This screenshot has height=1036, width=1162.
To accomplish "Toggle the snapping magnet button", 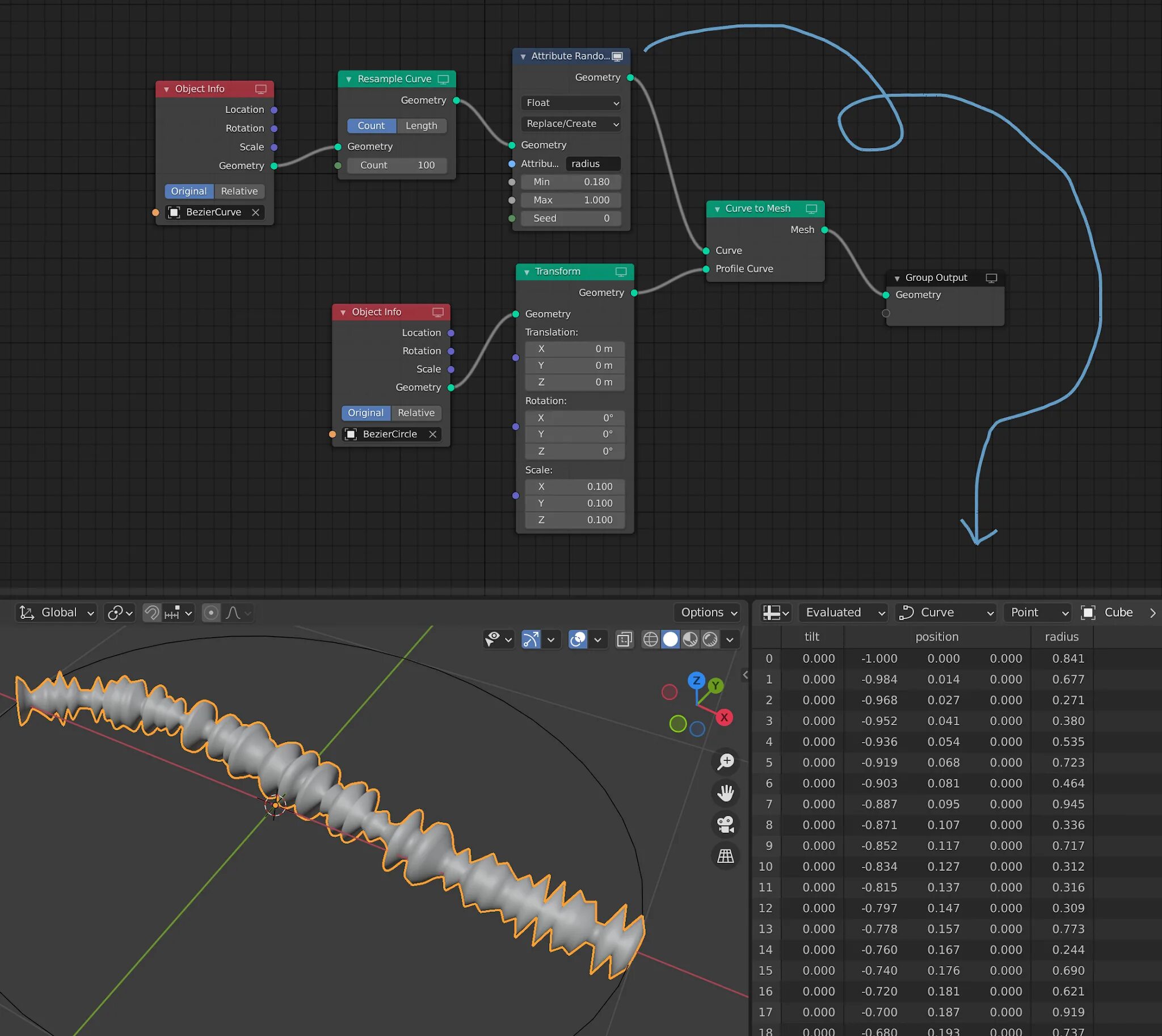I will (152, 613).
